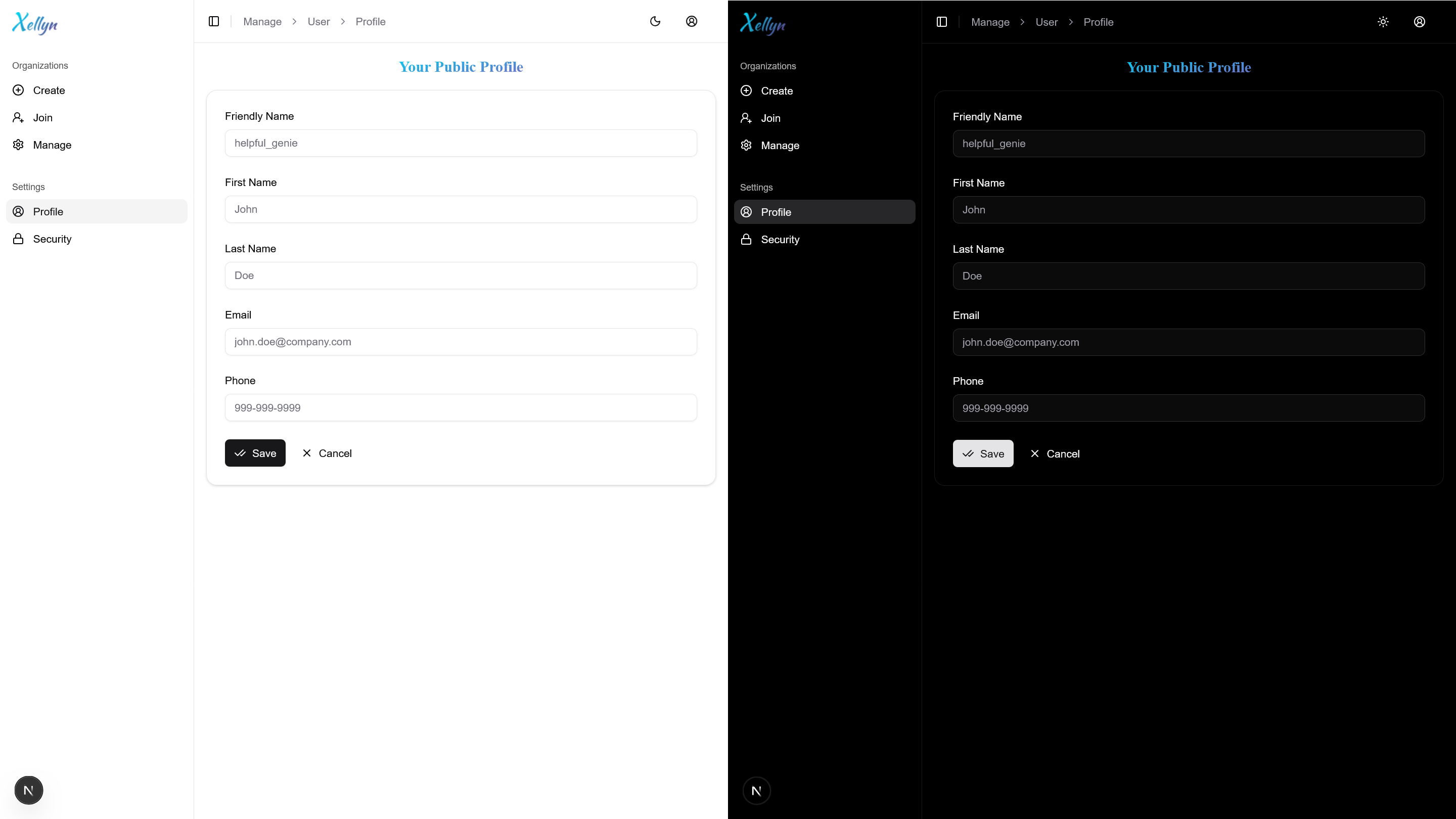Click the Join user-plus icon in dark sidebar
The width and height of the screenshot is (1456, 819).
point(746,118)
